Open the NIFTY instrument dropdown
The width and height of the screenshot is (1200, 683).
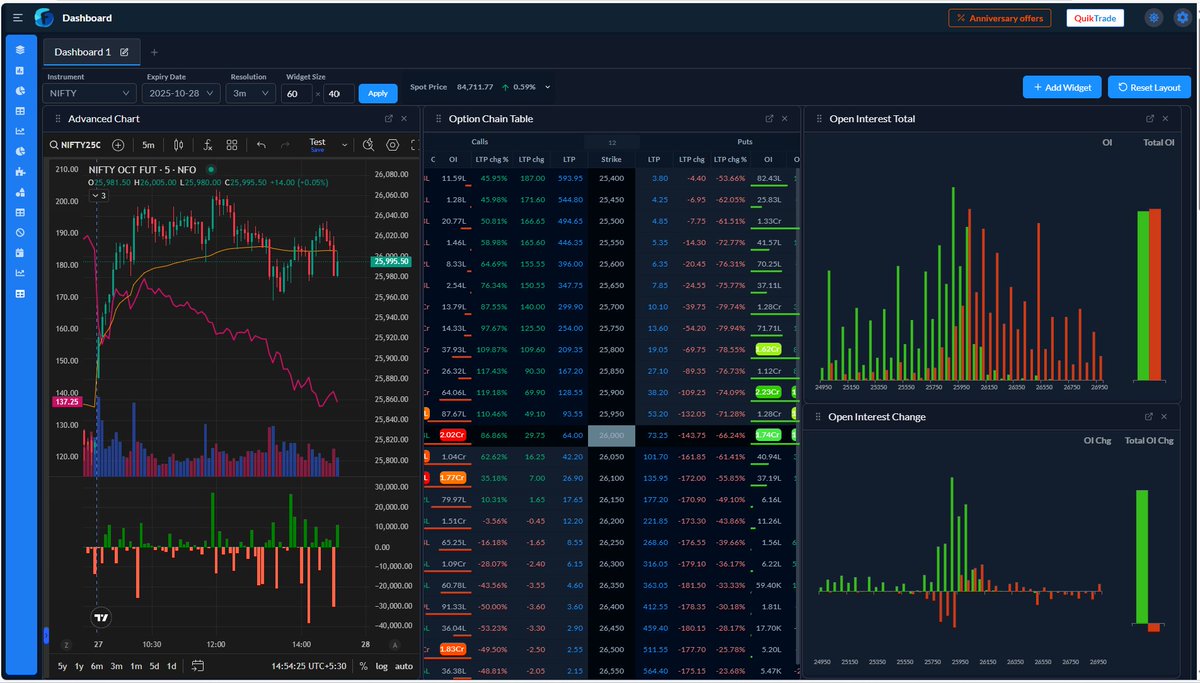point(89,92)
